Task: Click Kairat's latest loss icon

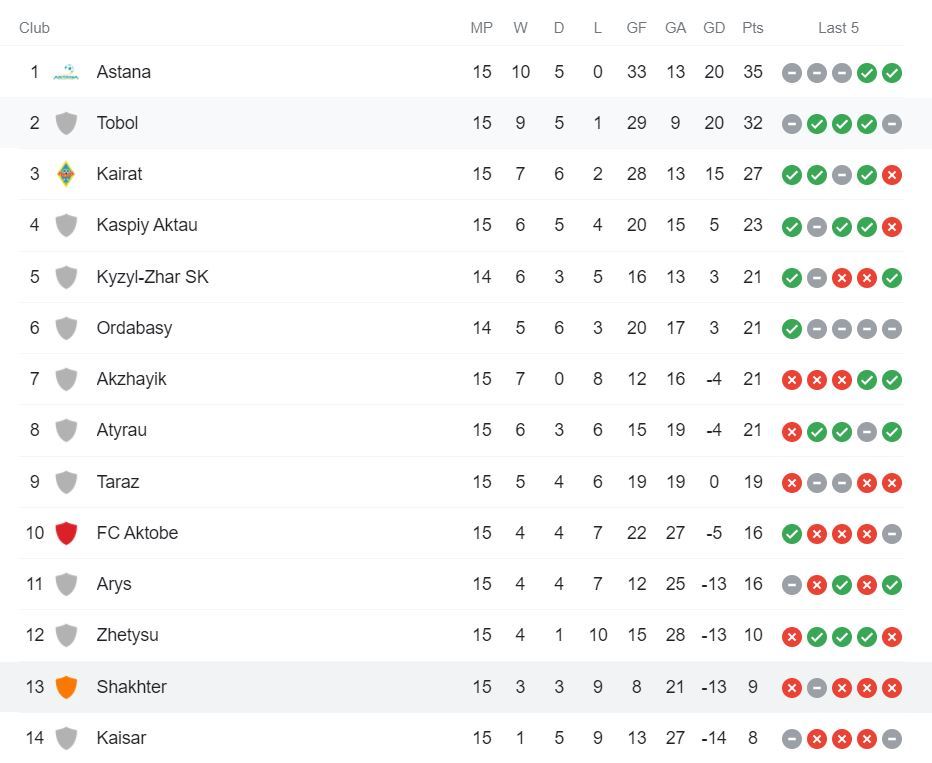Action: pyautogui.click(x=892, y=175)
